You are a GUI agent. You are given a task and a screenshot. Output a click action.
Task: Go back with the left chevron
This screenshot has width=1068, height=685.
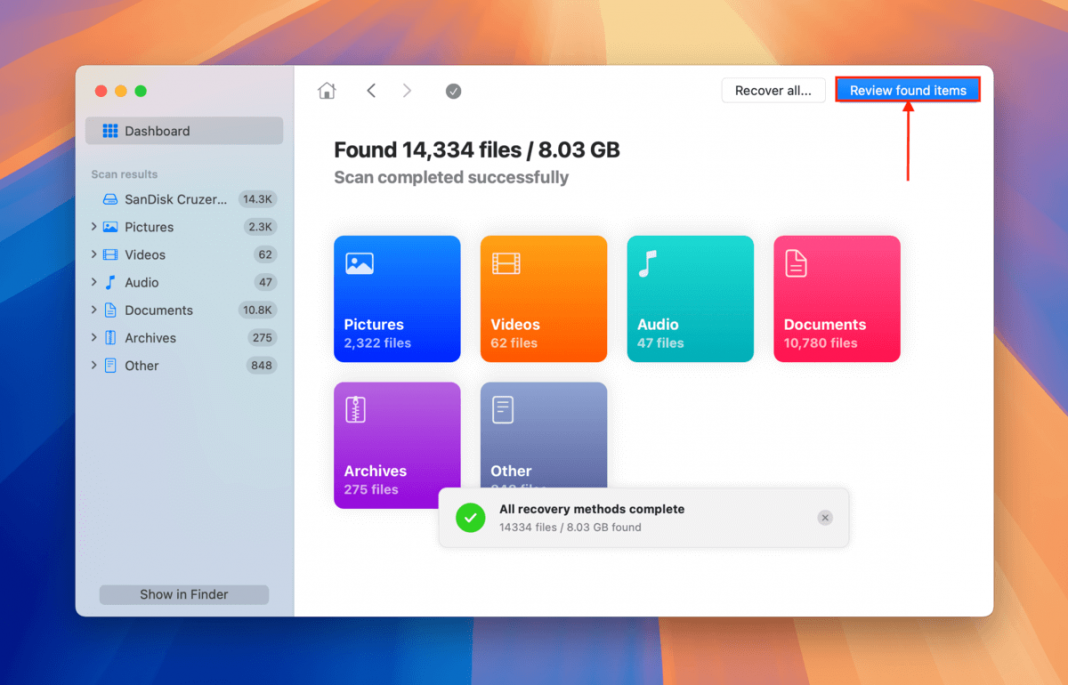(x=371, y=91)
